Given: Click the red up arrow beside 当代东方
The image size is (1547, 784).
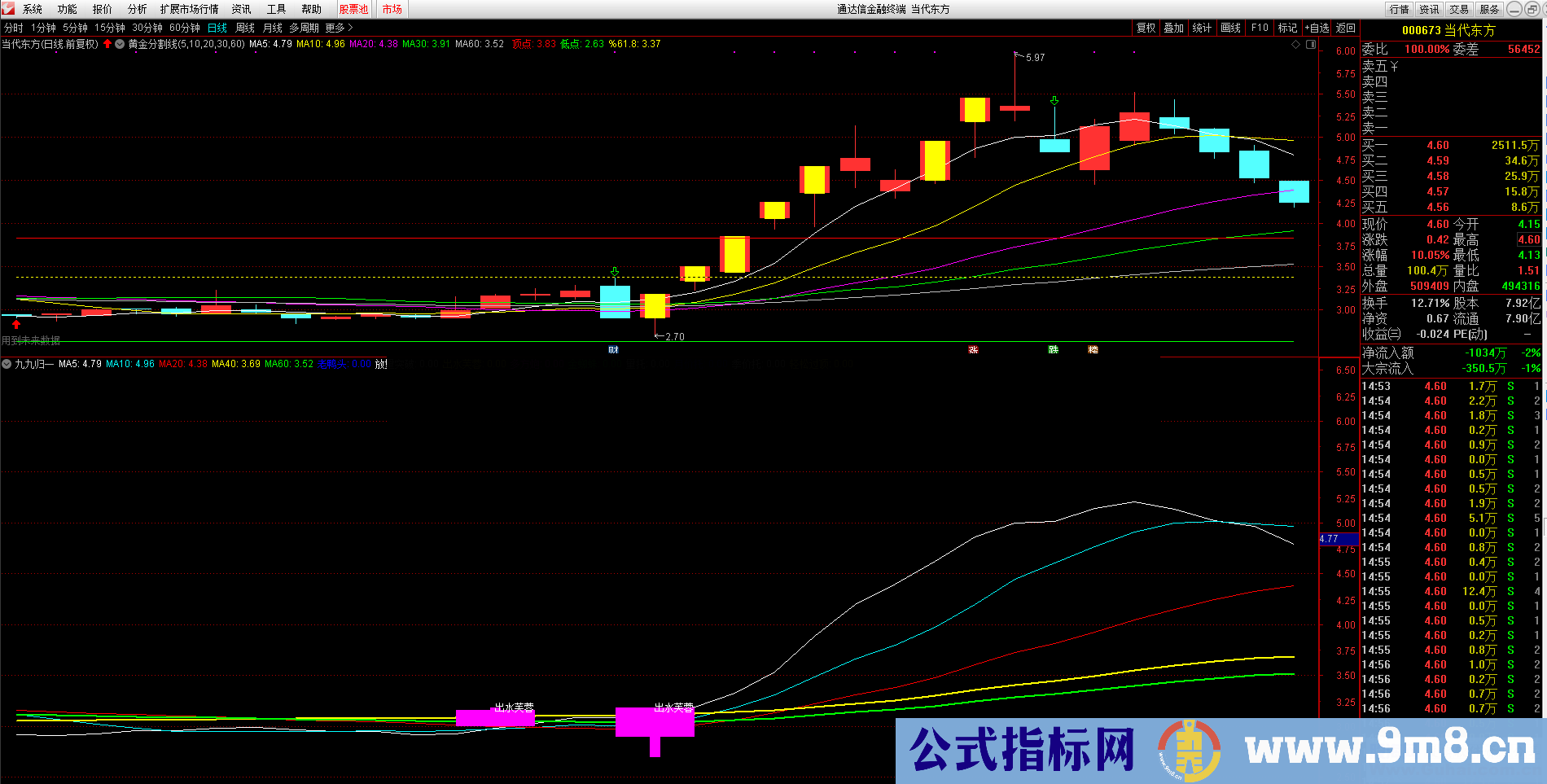Looking at the screenshot, I should click(x=107, y=44).
